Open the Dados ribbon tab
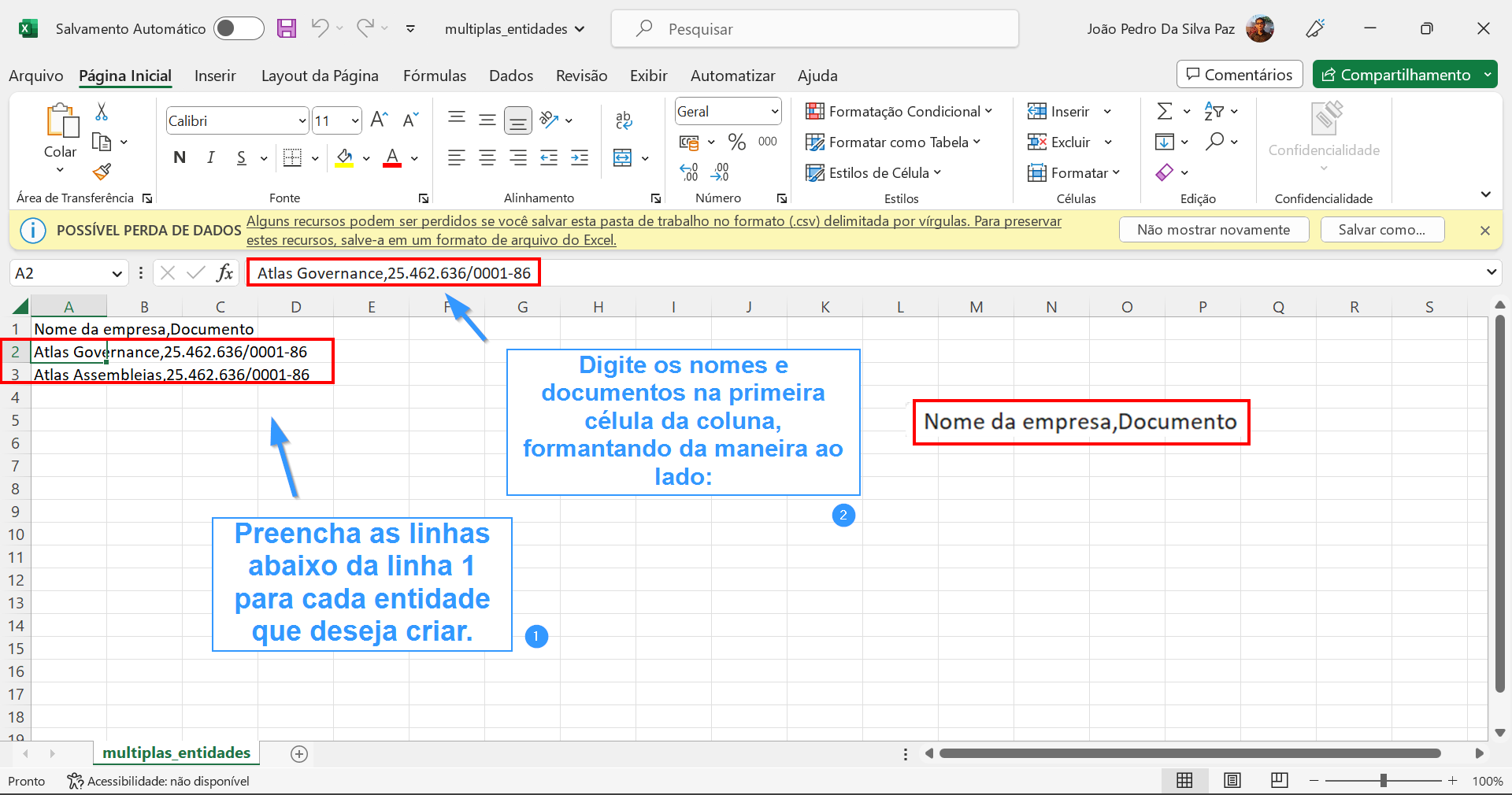Image resolution: width=1512 pixels, height=795 pixels. [x=510, y=76]
